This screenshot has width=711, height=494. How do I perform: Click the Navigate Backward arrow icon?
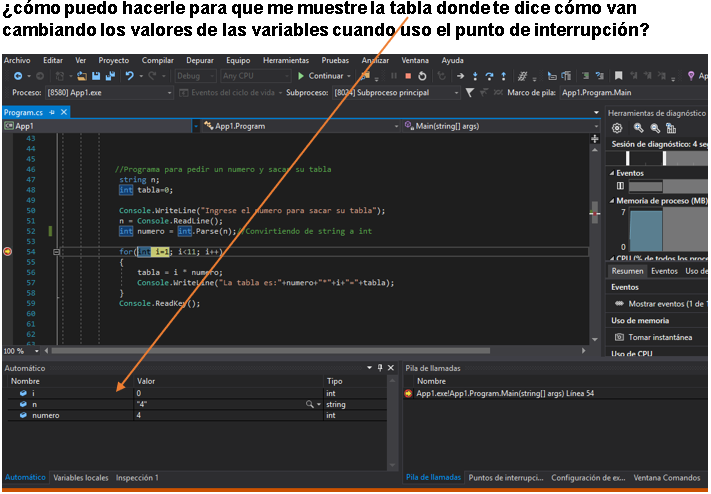click(18, 76)
